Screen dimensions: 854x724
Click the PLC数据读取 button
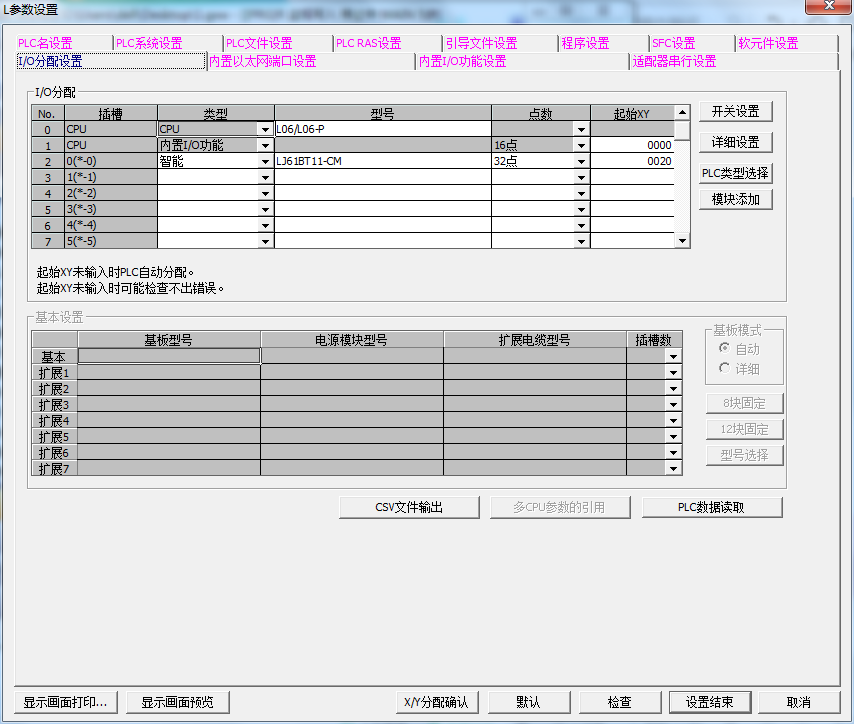tap(711, 507)
